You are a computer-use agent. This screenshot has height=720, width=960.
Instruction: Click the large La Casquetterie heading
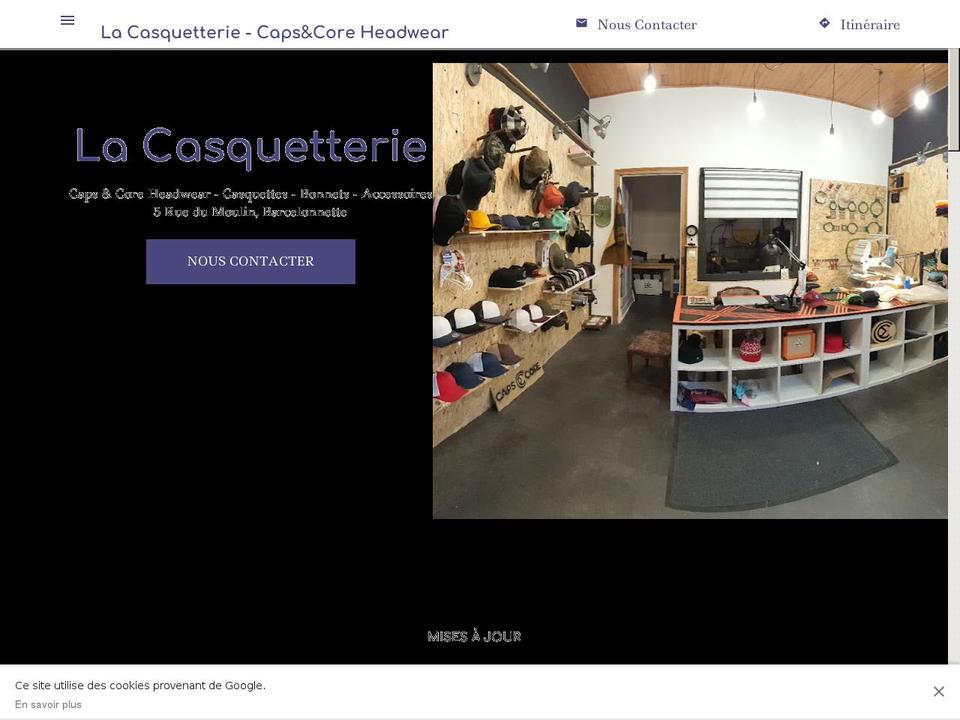tap(250, 147)
